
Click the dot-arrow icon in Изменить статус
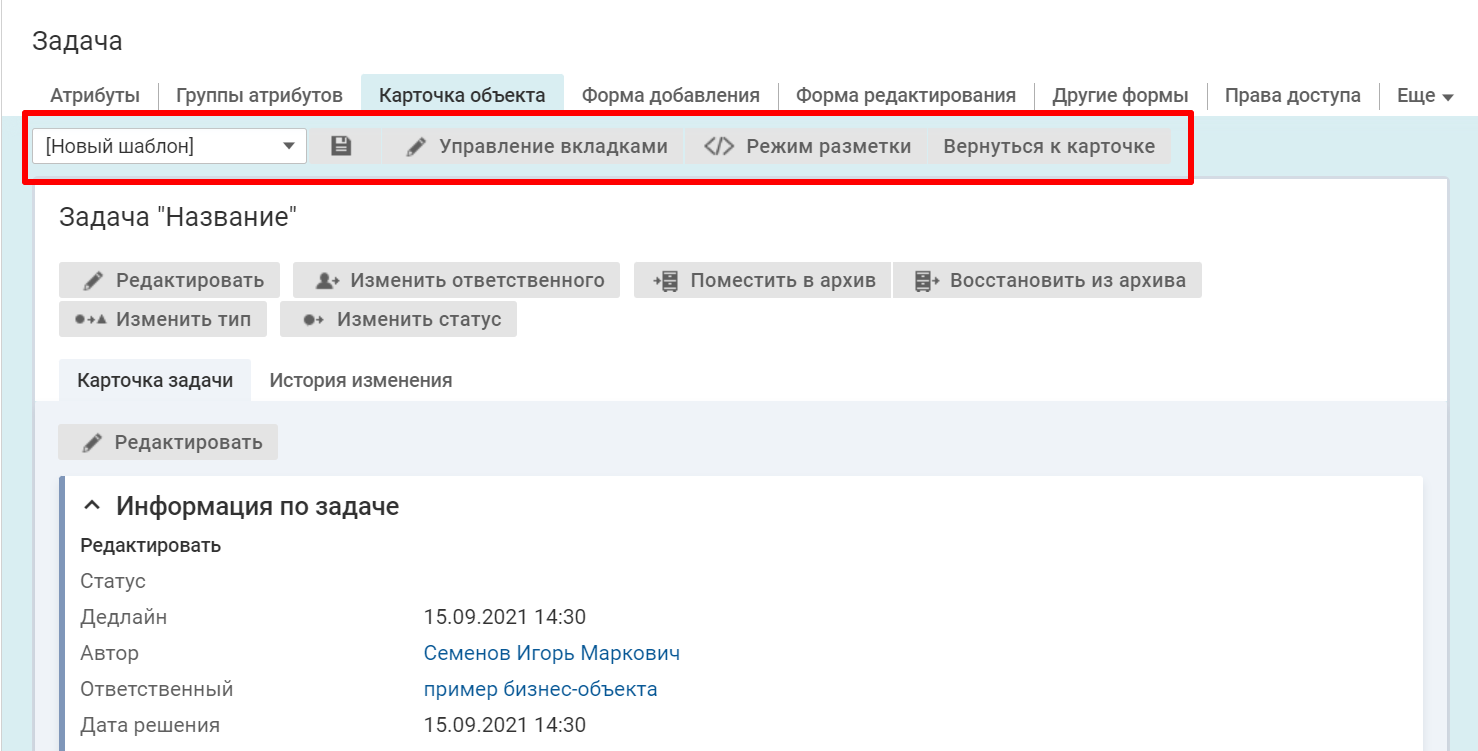[313, 320]
